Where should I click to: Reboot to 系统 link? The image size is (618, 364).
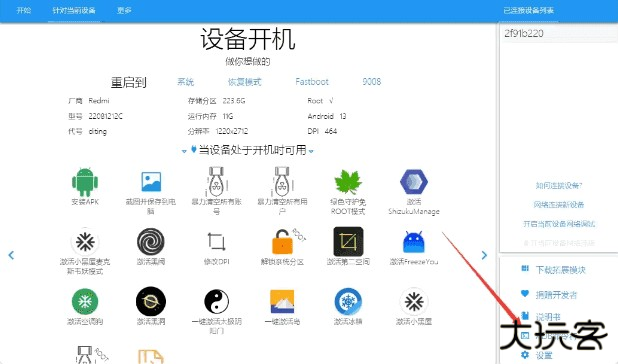tap(186, 82)
